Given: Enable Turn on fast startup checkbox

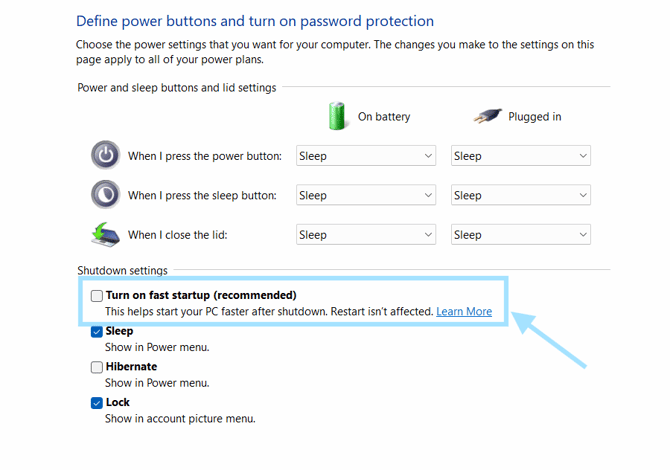Looking at the screenshot, I should pos(97,296).
